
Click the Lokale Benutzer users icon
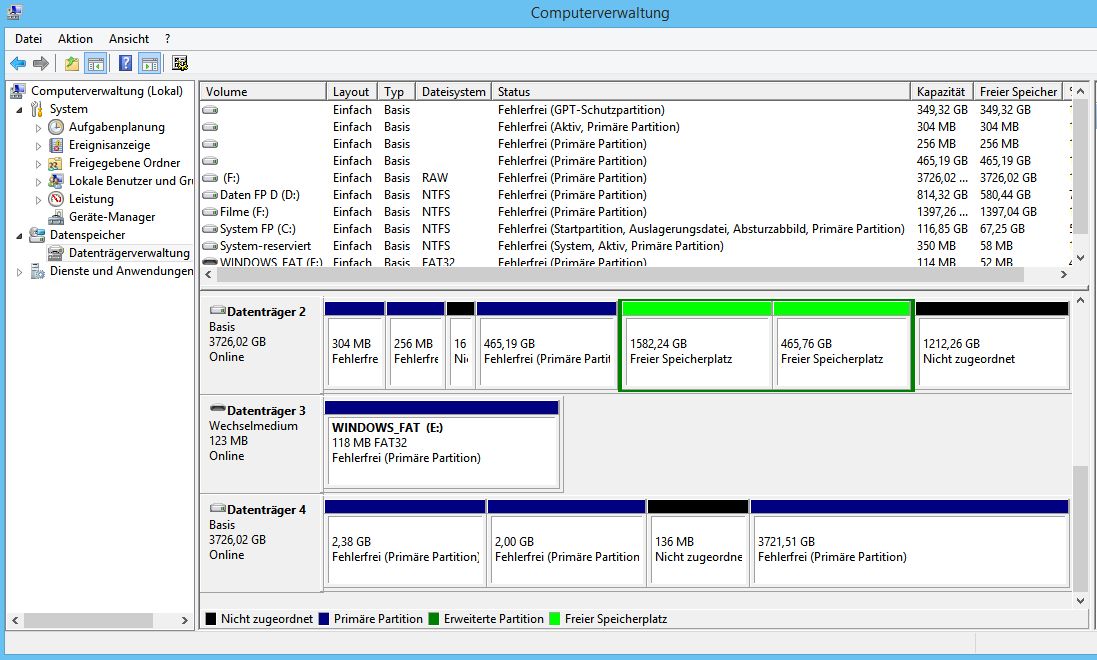[56, 181]
